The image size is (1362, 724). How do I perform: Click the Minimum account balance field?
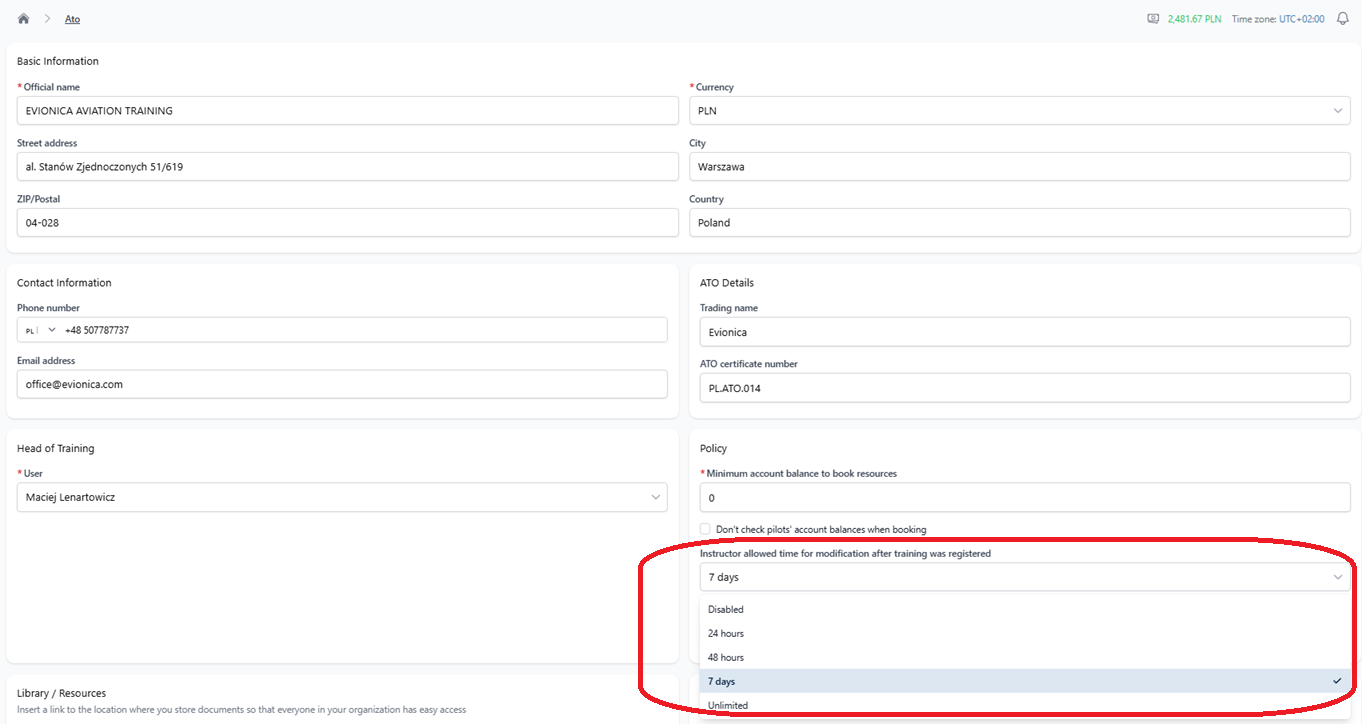[x=1025, y=497]
